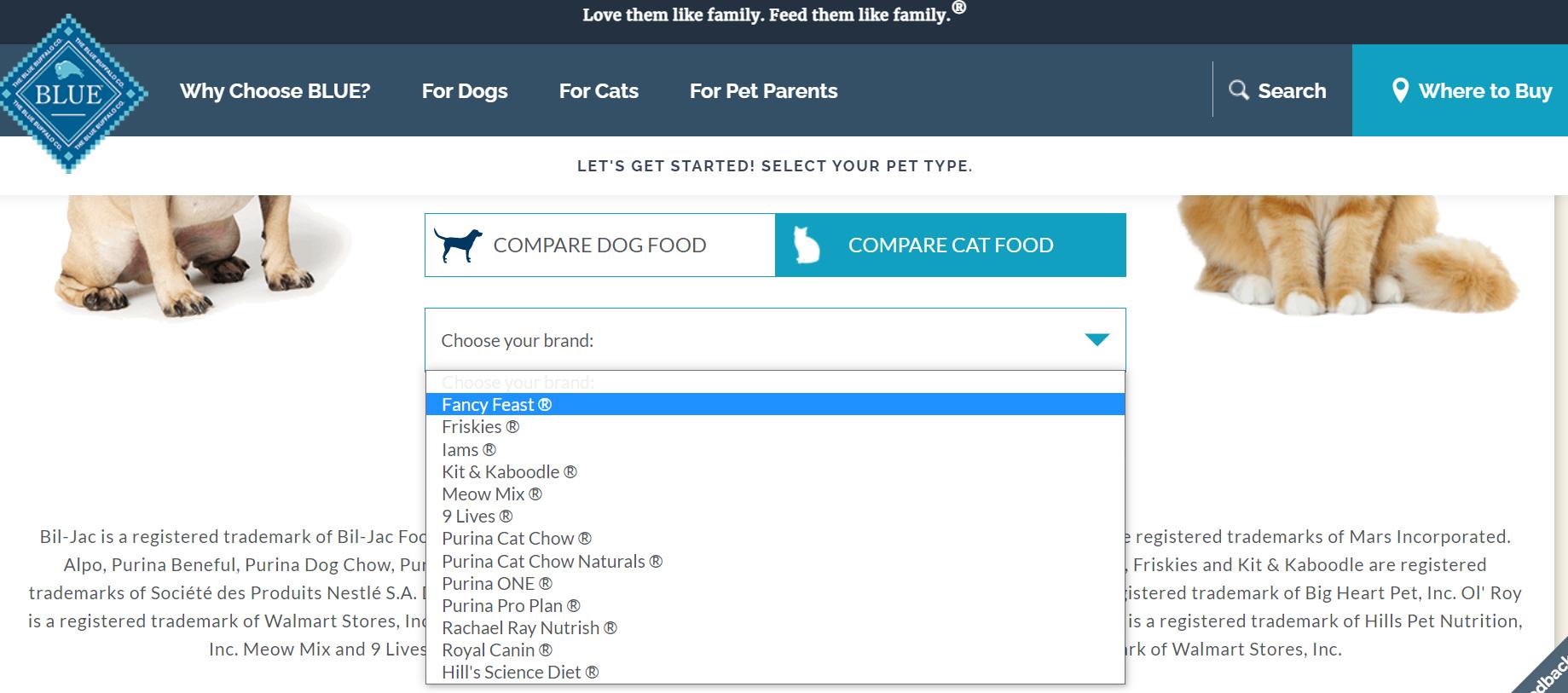Select Fancy Feast from the brand list
This screenshot has width=1568, height=693.
496,405
